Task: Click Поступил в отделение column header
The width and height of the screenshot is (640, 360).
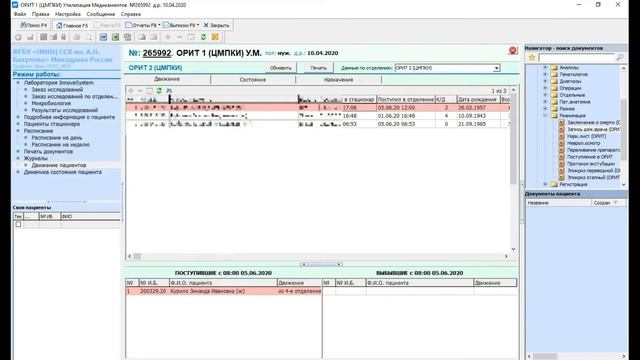Action: (x=405, y=99)
